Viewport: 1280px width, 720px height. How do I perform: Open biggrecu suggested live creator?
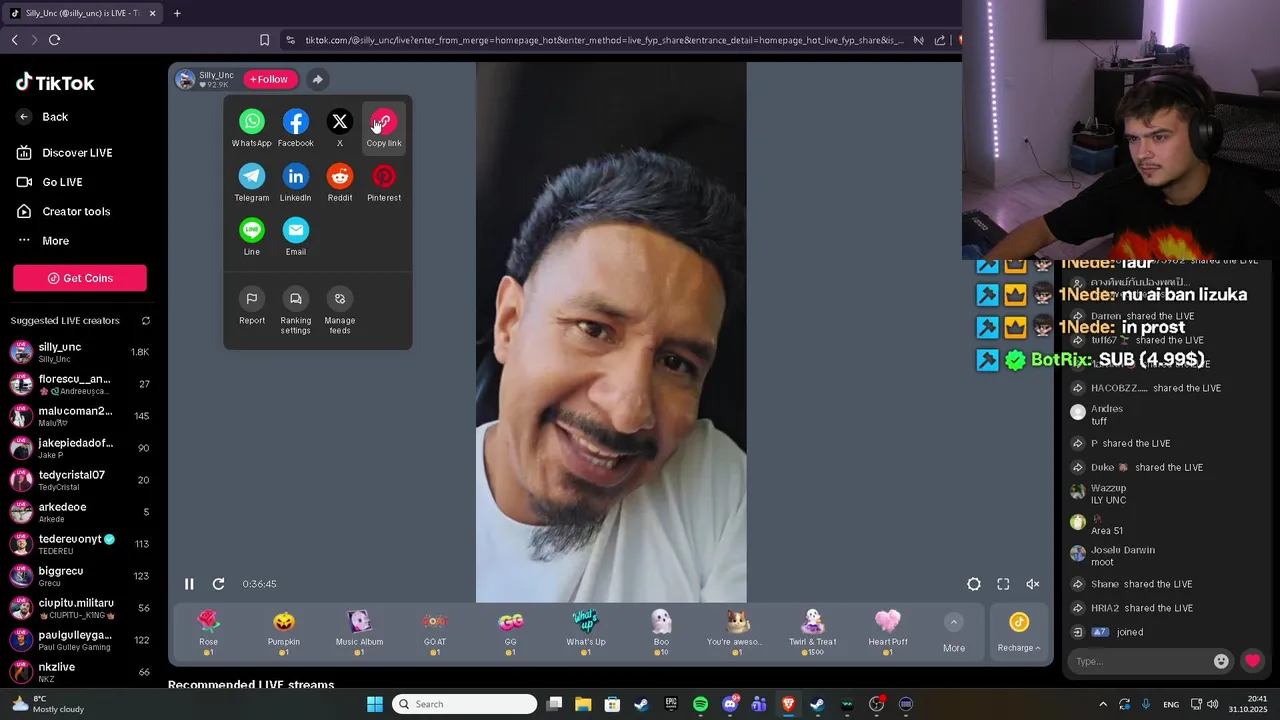pyautogui.click(x=80, y=576)
